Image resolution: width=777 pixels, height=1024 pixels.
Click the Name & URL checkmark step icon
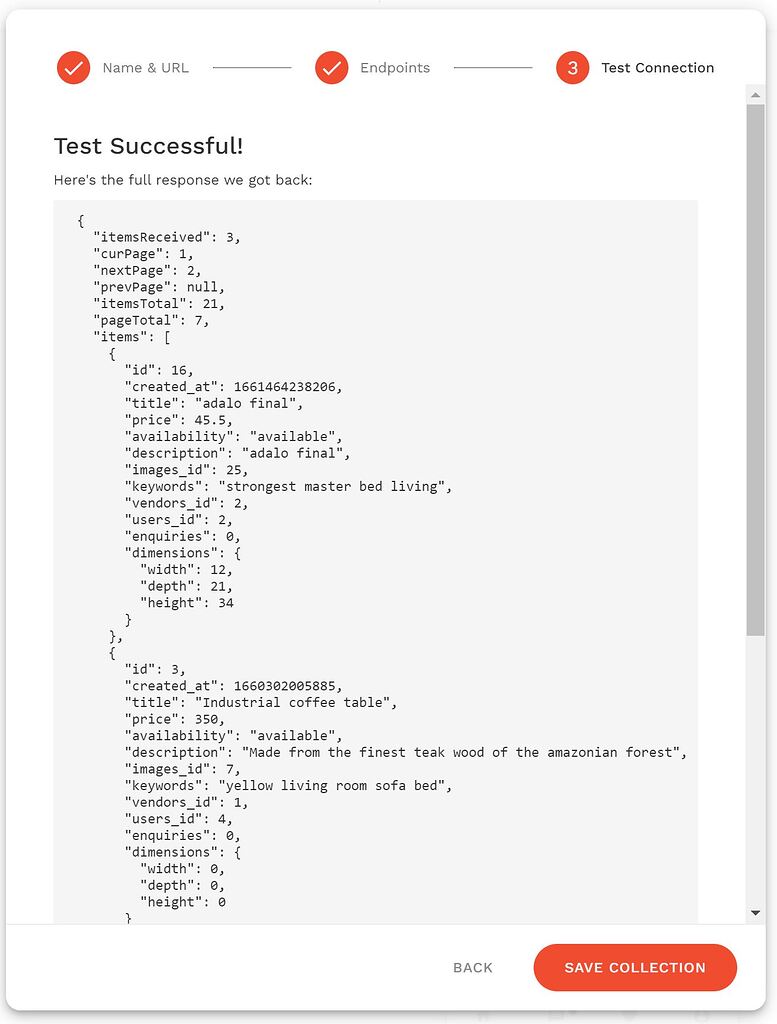pyautogui.click(x=73, y=68)
